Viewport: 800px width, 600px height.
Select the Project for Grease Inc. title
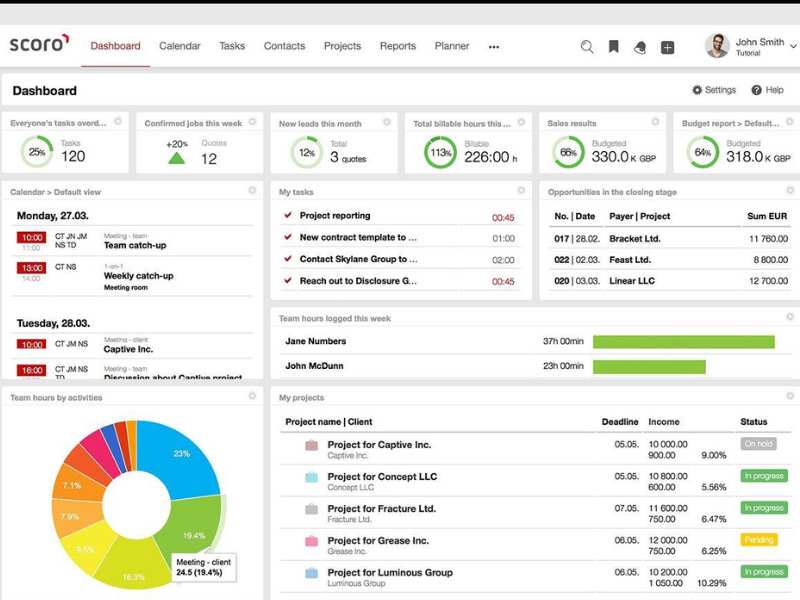pos(378,541)
